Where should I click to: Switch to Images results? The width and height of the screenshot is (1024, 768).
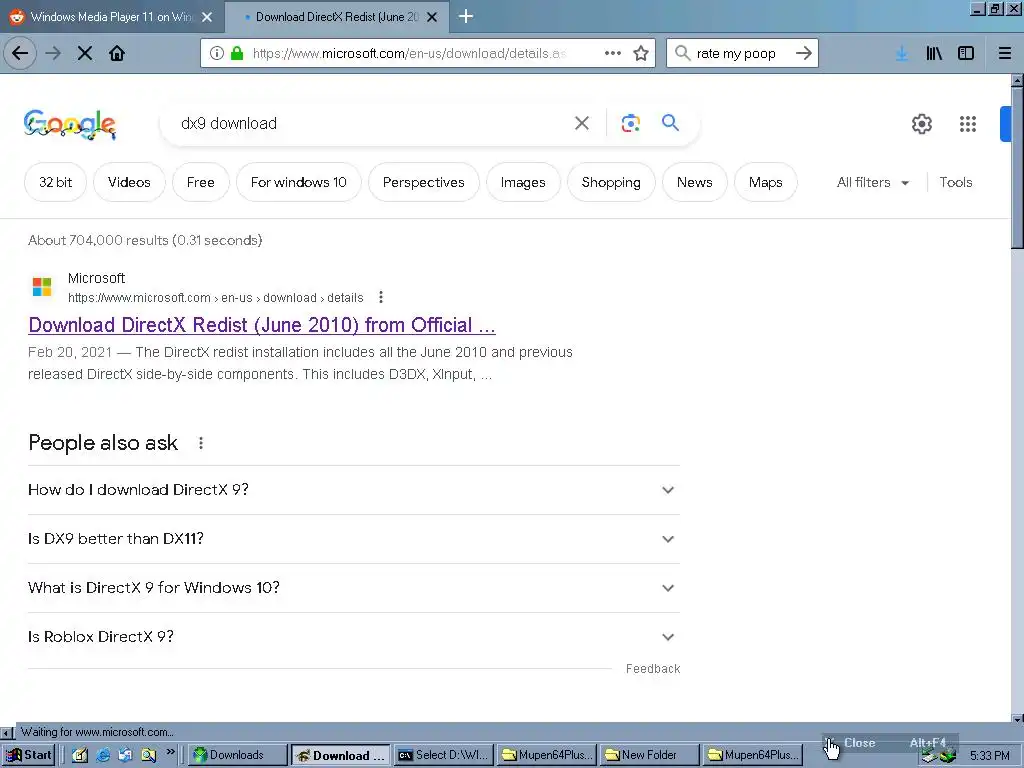(523, 182)
